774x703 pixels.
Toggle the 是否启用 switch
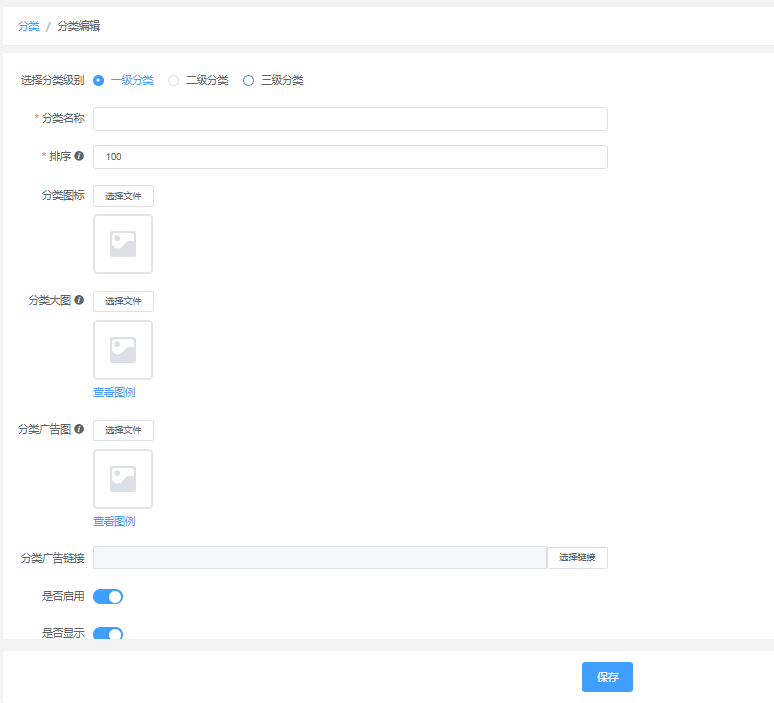[x=108, y=596]
